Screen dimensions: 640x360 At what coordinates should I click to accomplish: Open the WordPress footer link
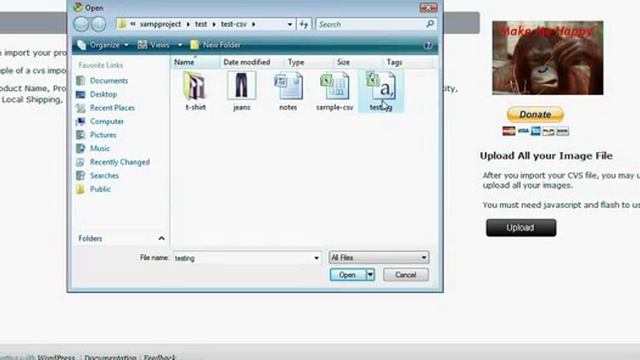click(56, 357)
